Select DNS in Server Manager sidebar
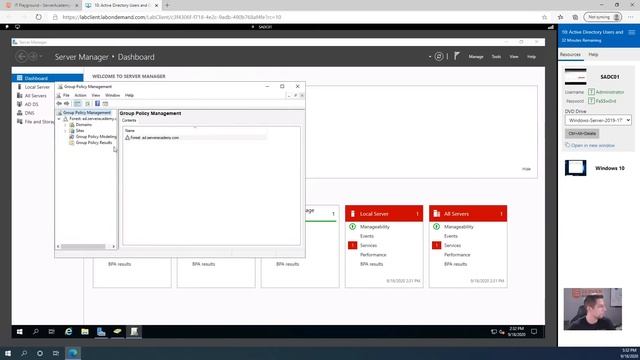The height and width of the screenshot is (360, 640). 29,113
